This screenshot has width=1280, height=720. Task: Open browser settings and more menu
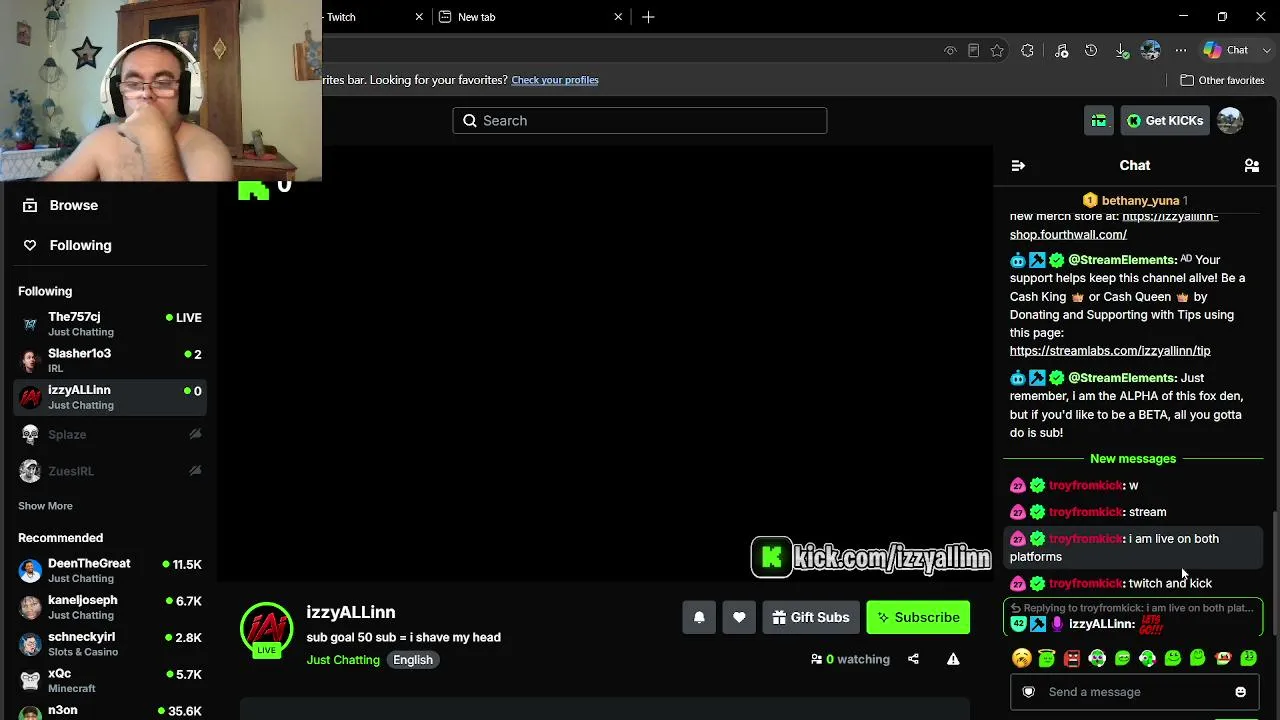pos(1181,51)
